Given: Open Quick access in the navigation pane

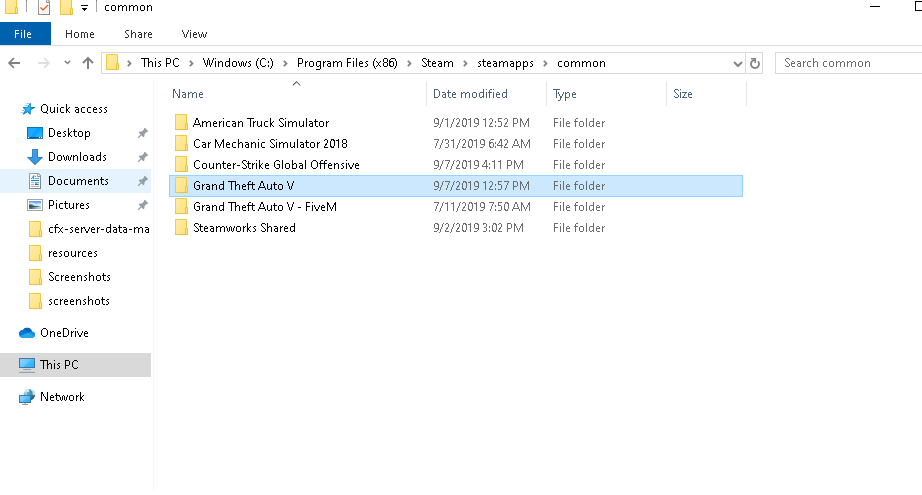Looking at the screenshot, I should [74, 109].
